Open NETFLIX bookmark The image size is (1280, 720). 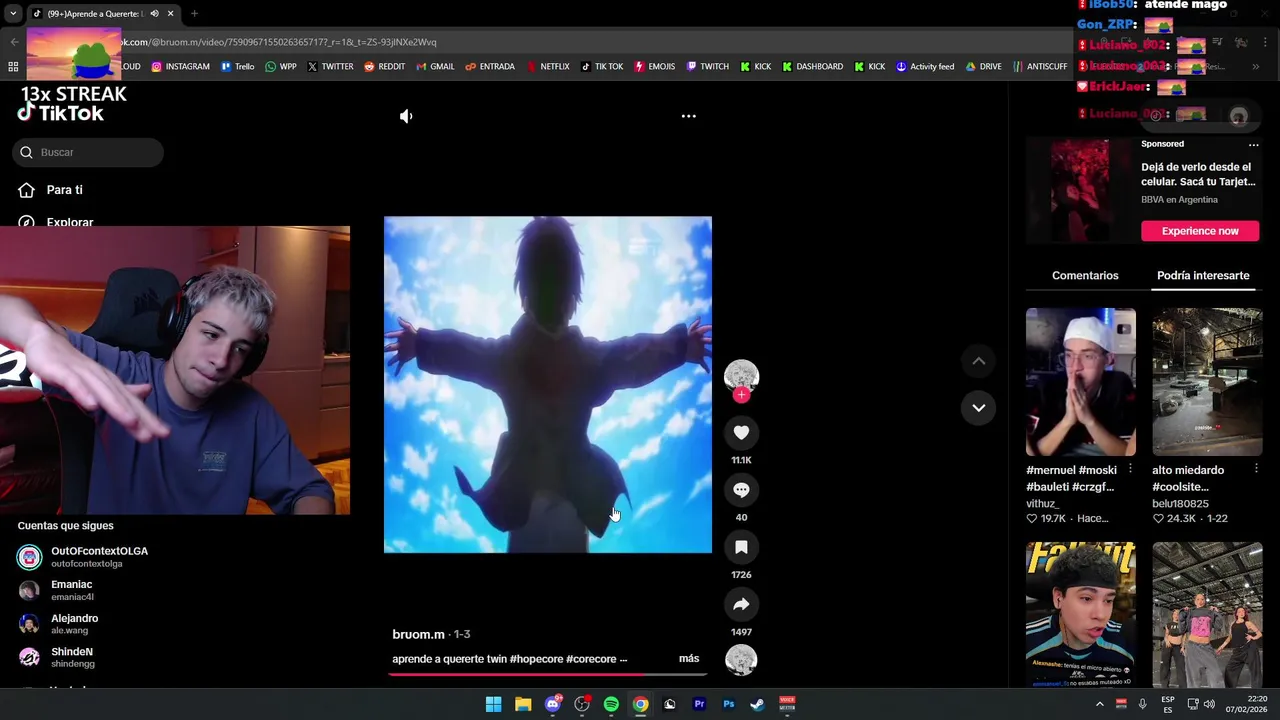[x=547, y=67]
